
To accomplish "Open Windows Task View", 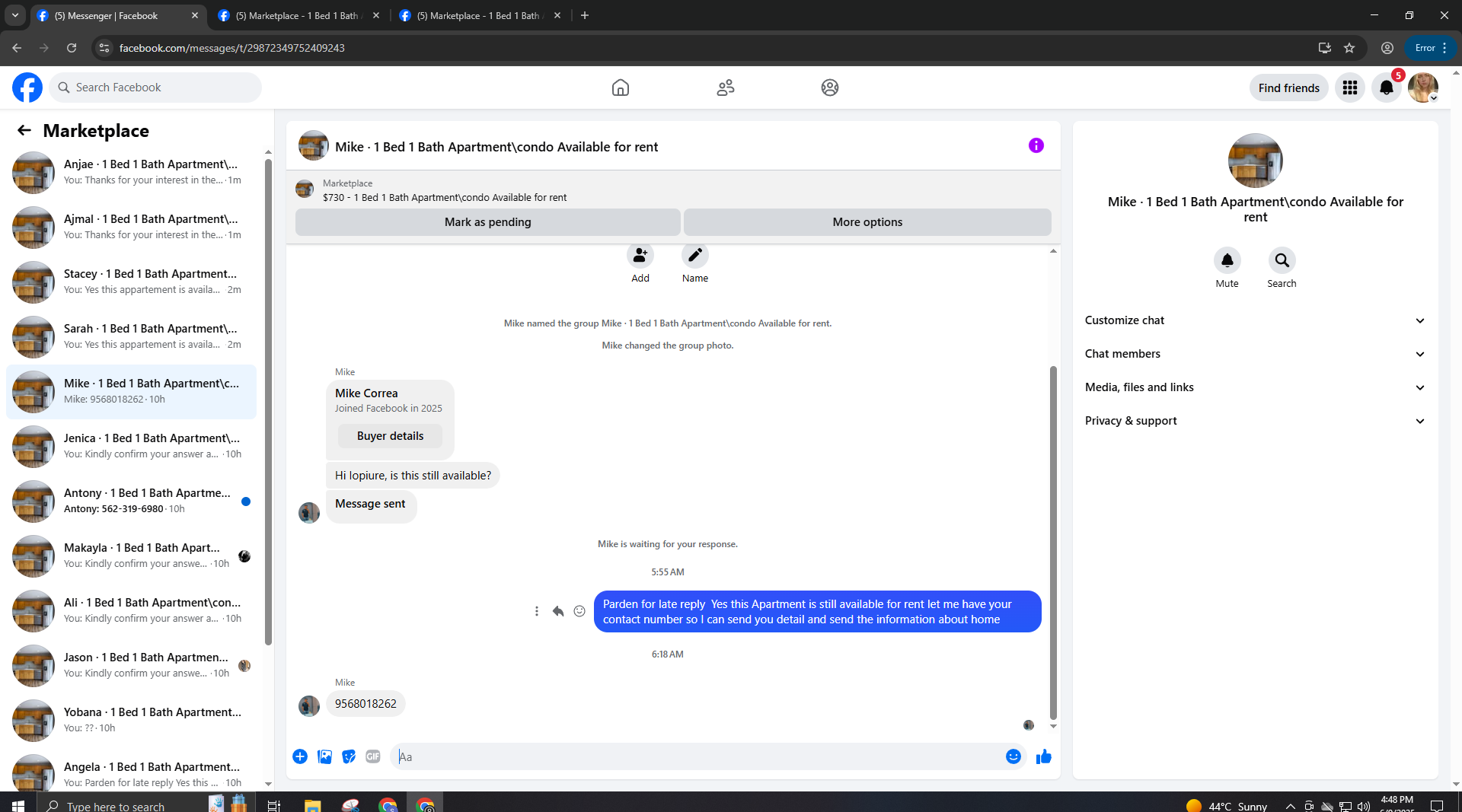I will [274, 805].
